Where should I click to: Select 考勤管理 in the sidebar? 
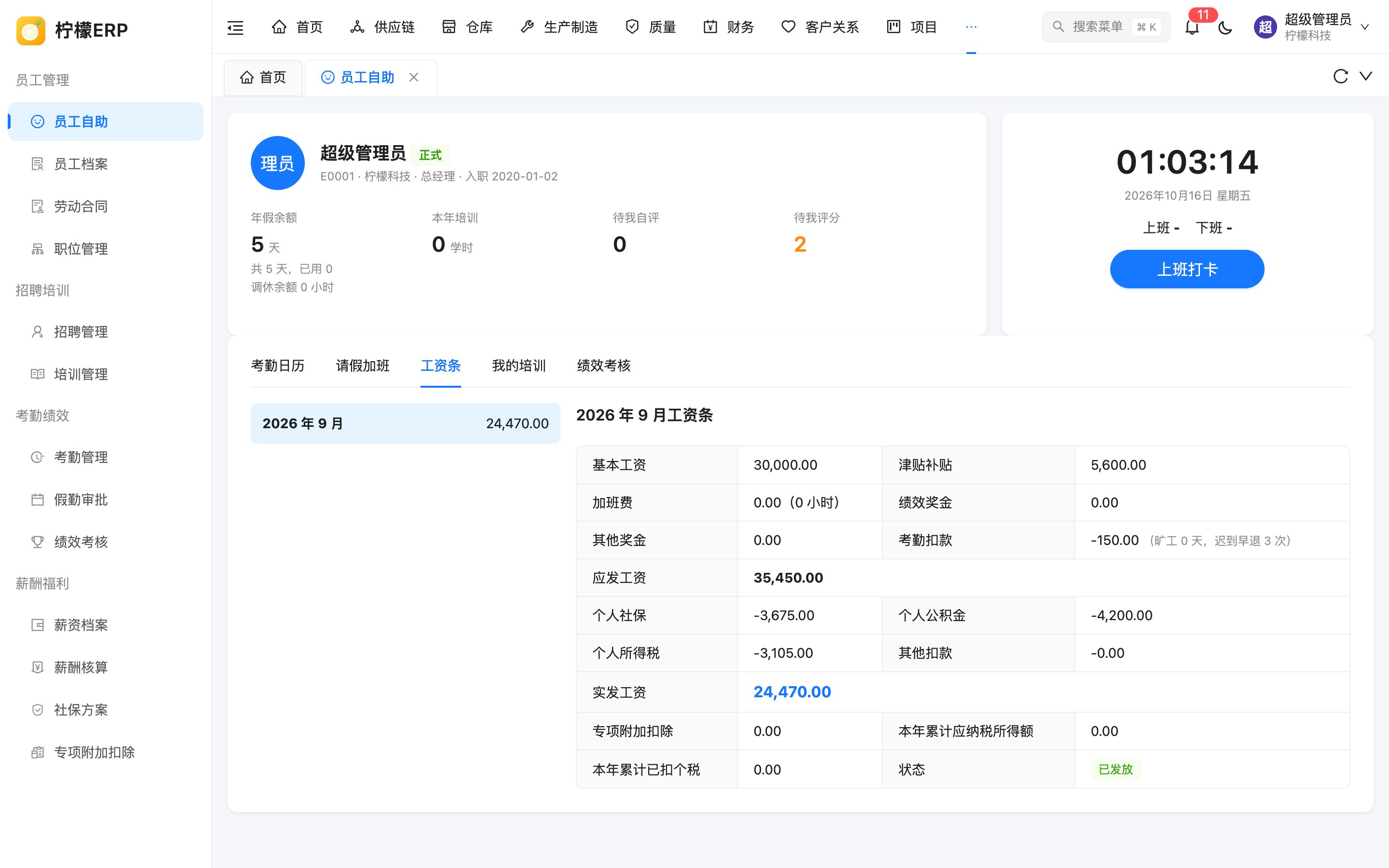coord(106,457)
